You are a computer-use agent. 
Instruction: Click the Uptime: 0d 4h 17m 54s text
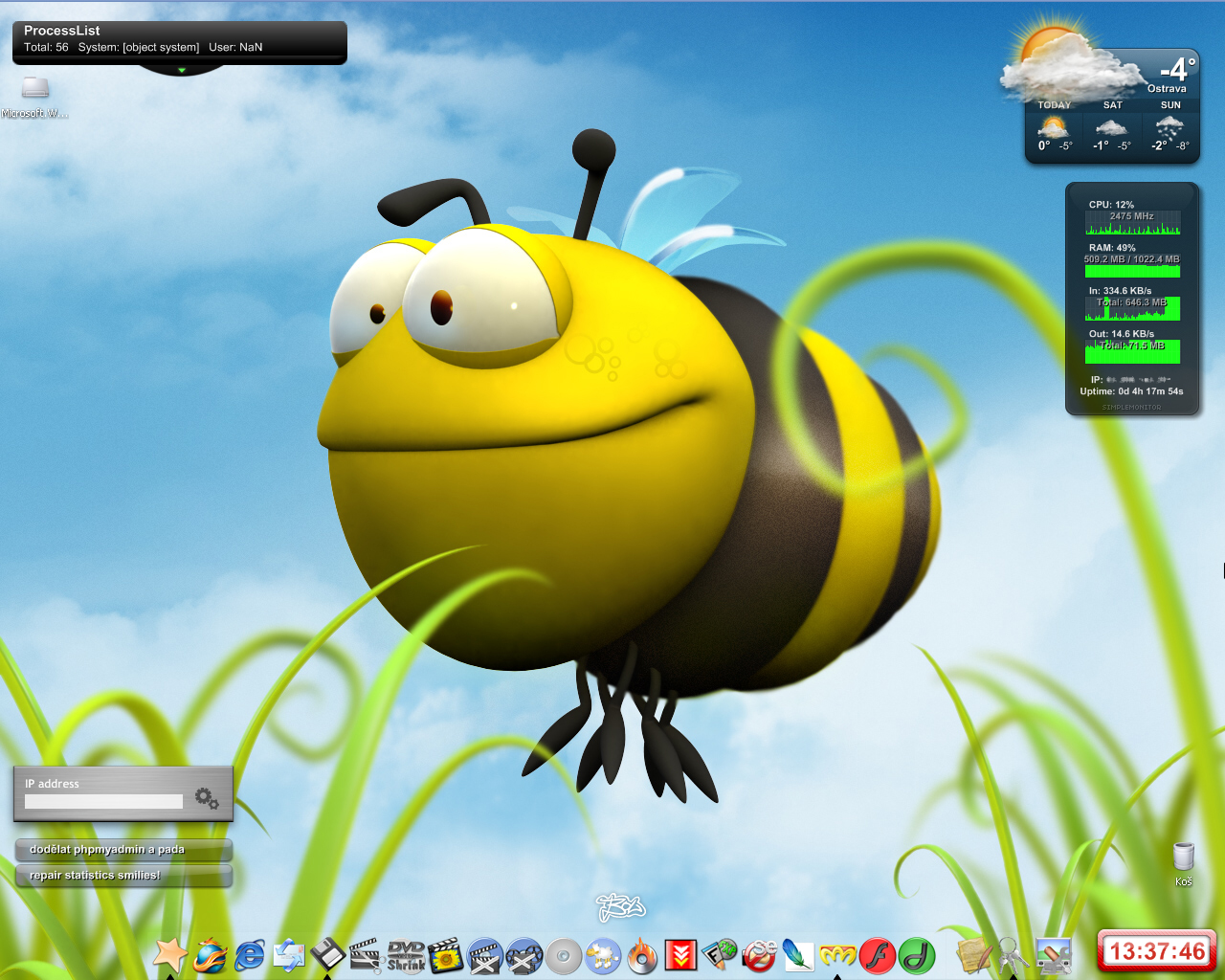(x=1131, y=391)
